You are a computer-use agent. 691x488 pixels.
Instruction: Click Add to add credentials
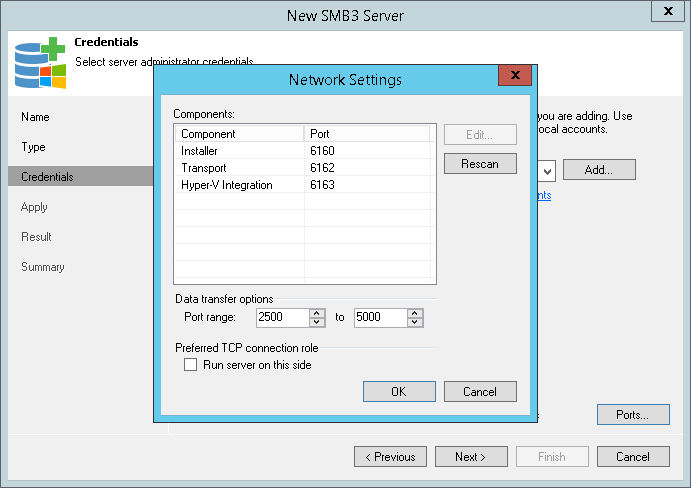tap(599, 170)
